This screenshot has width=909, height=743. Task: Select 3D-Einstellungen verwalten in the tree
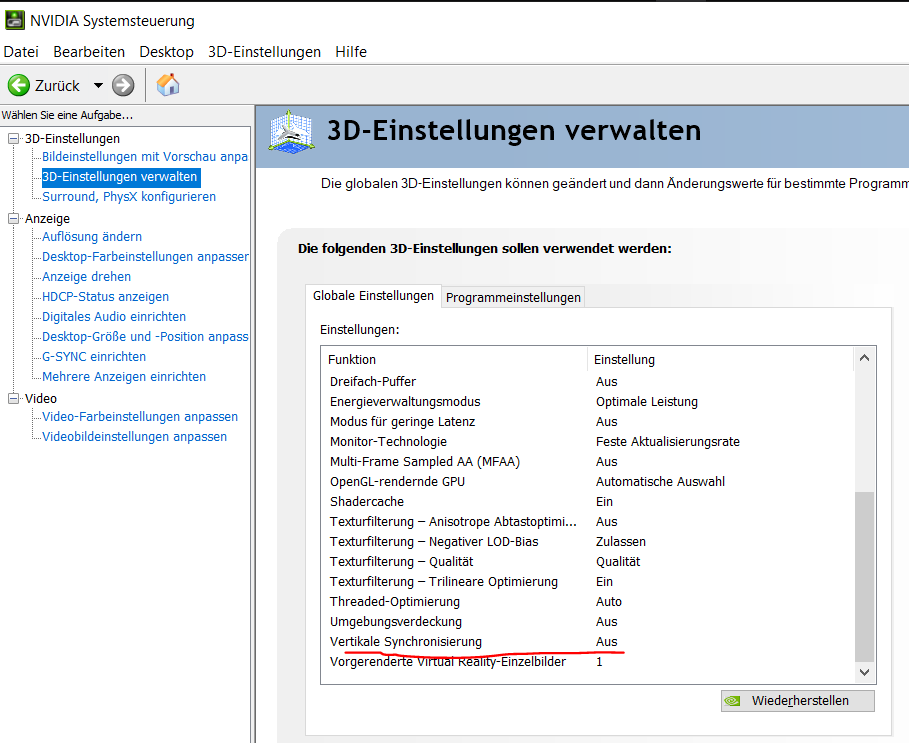[x=121, y=177]
